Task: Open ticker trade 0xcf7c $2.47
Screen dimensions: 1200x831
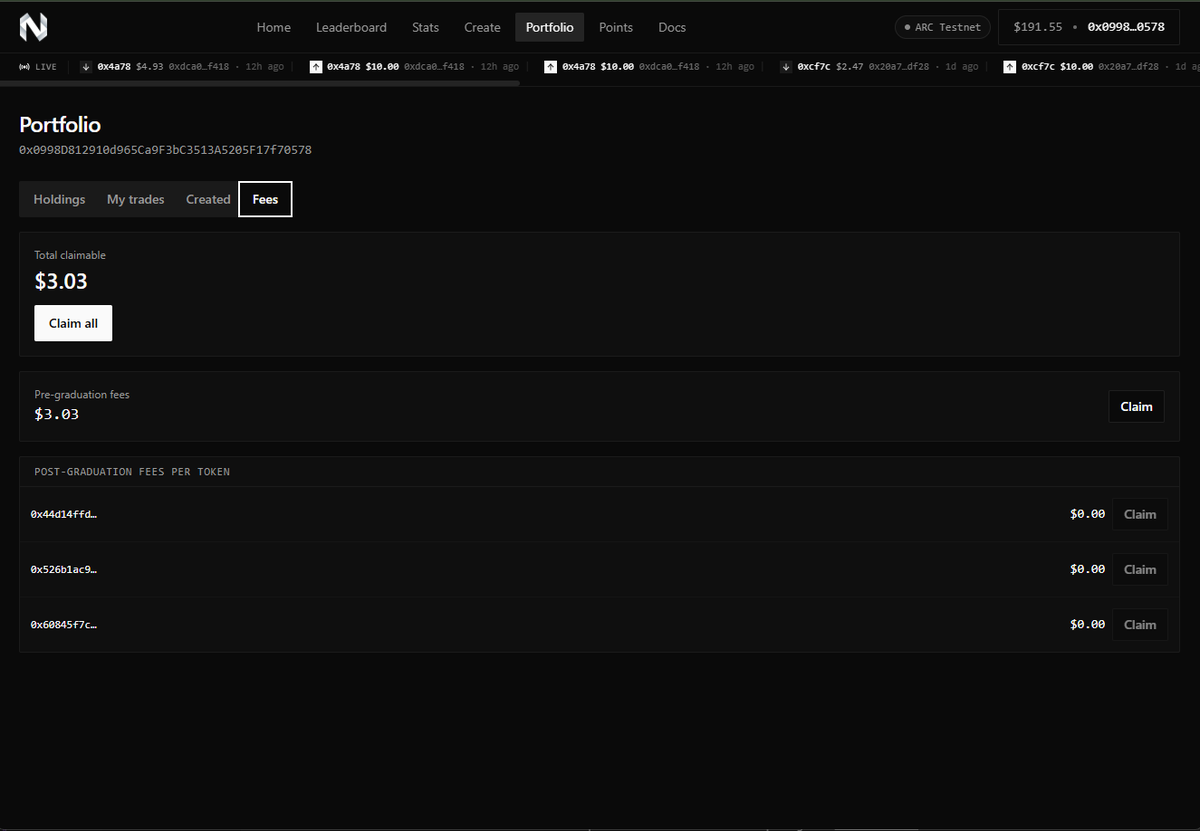Action: 880,67
